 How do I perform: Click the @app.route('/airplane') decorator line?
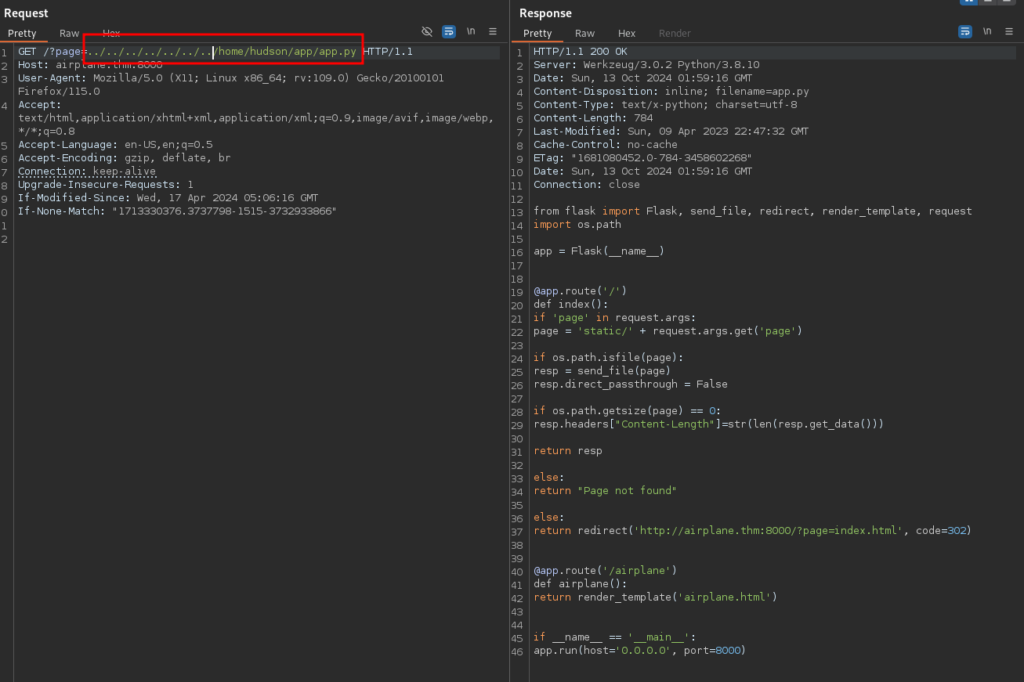(605, 570)
